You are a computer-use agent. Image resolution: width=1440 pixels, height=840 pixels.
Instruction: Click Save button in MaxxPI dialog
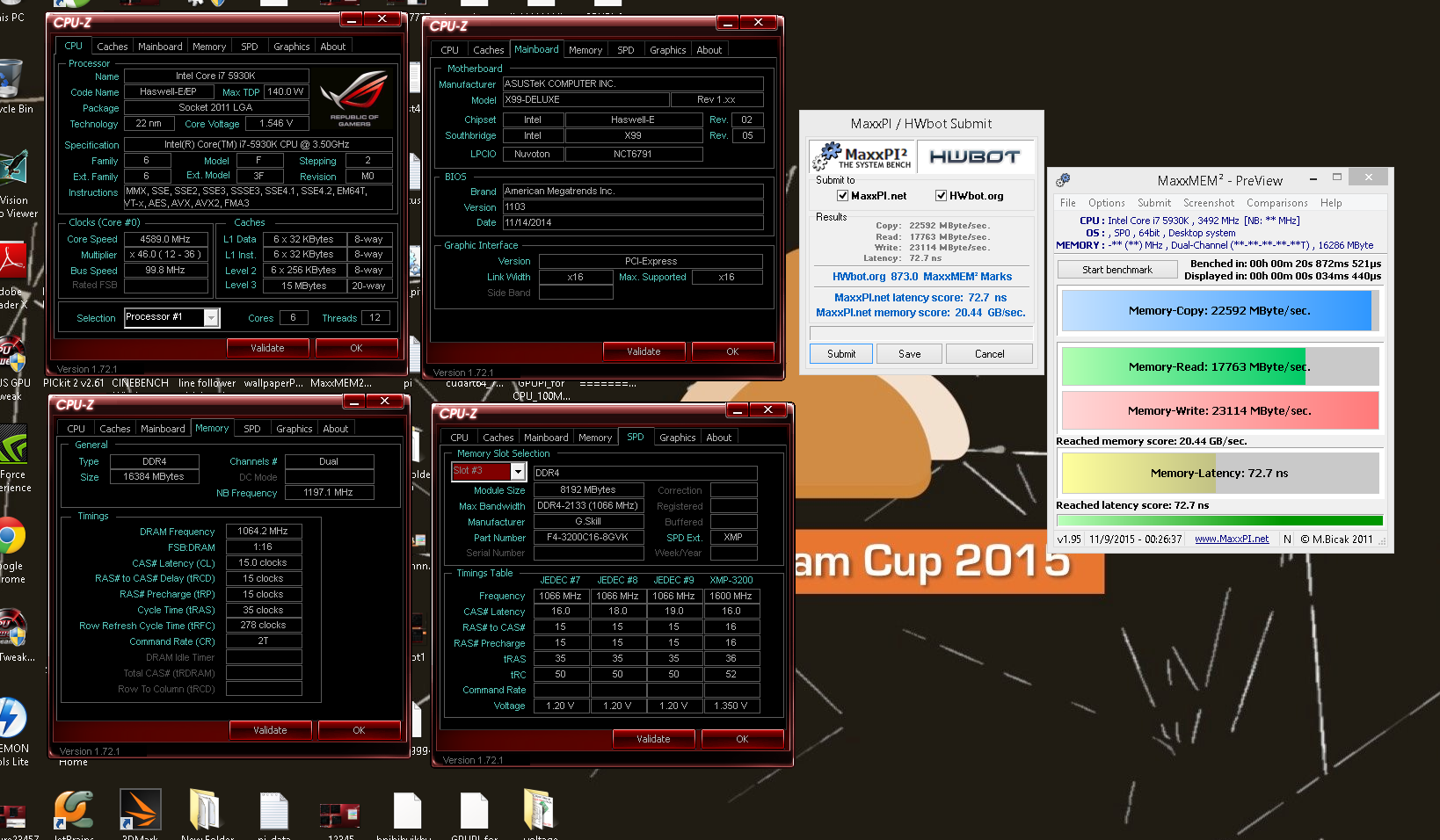pos(910,354)
